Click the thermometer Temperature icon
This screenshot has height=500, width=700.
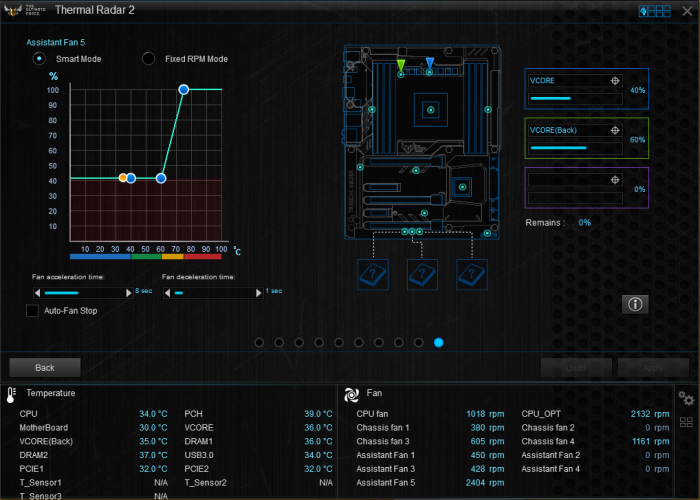[x=11, y=395]
